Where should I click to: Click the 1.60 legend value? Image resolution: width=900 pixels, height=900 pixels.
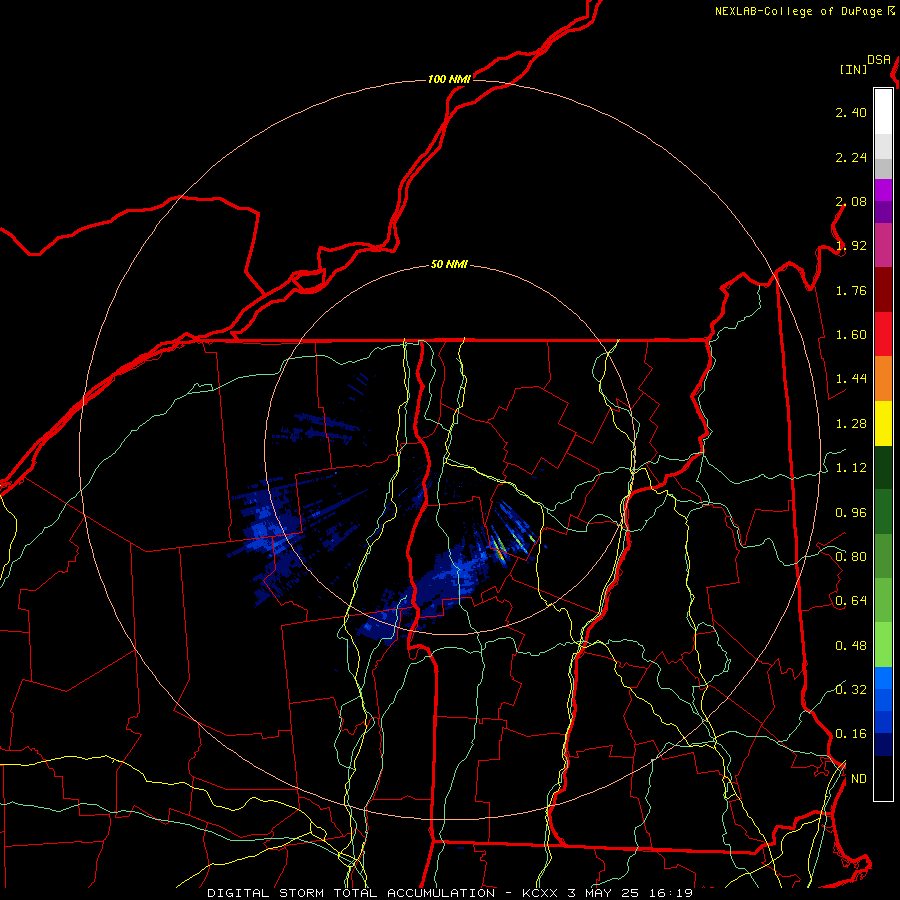[x=851, y=335]
